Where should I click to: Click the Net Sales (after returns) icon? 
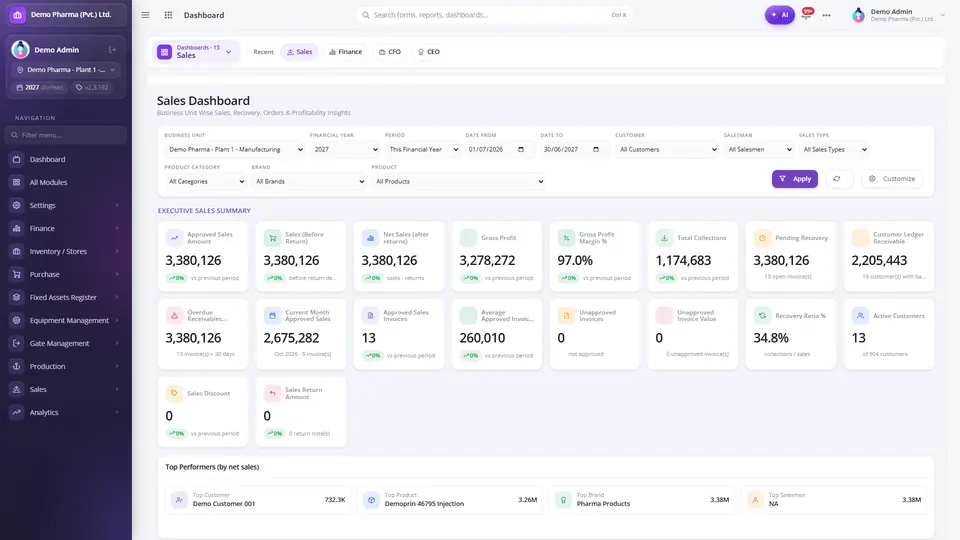tap(370, 238)
